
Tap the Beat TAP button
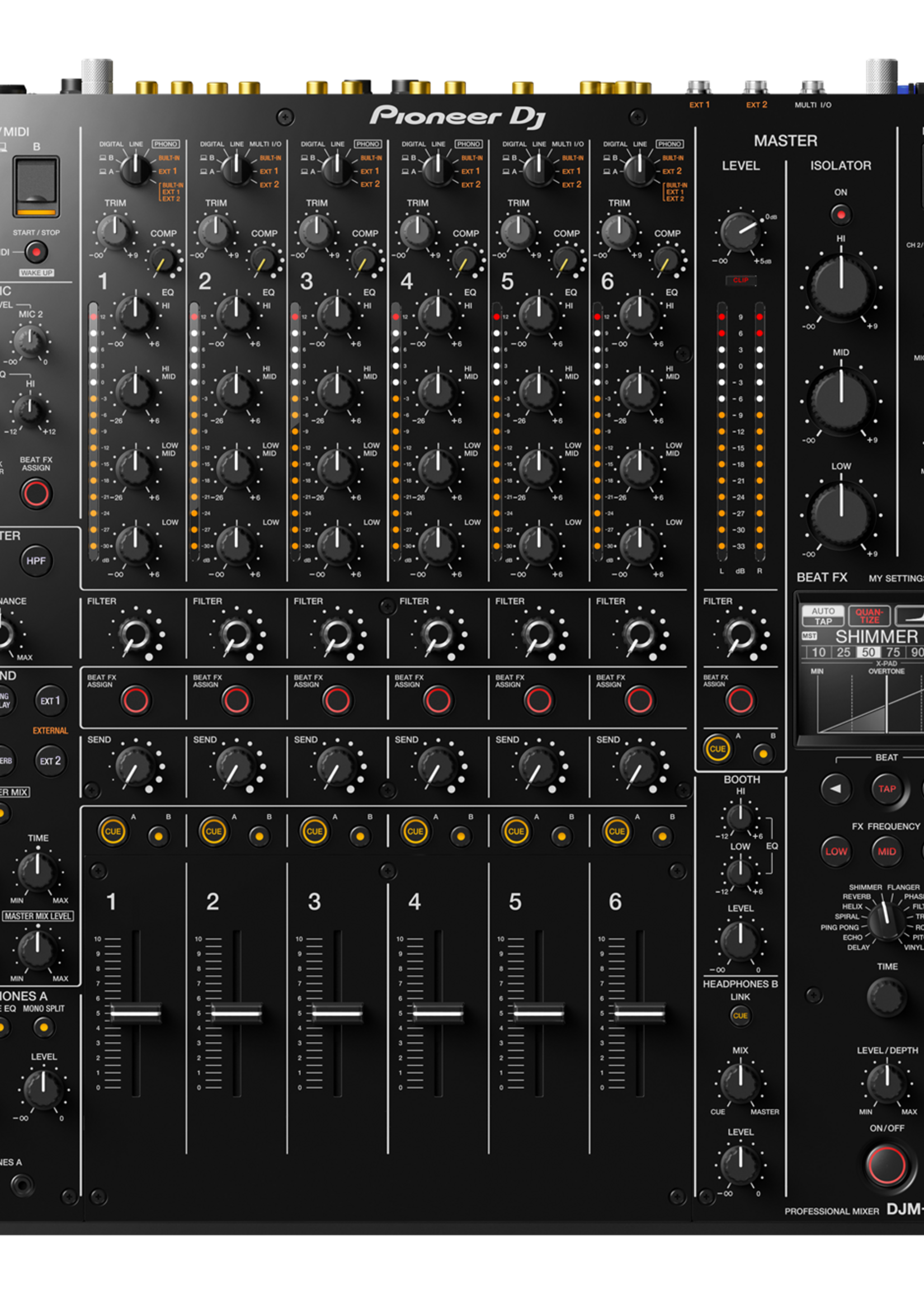pos(887,789)
